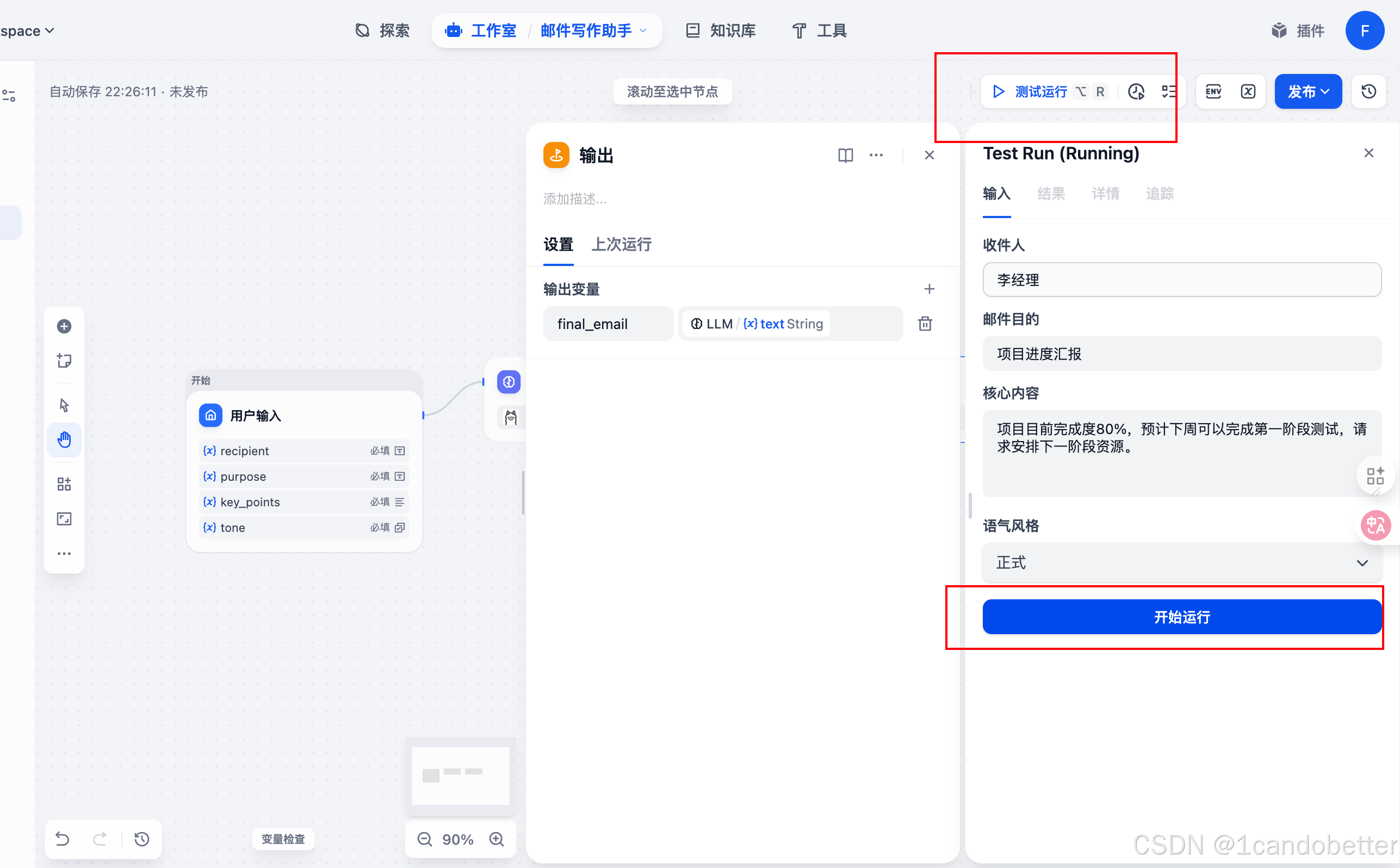The width and height of the screenshot is (1400, 868).
Task: Open version history clock icon top right
Action: pyautogui.click(x=1369, y=91)
